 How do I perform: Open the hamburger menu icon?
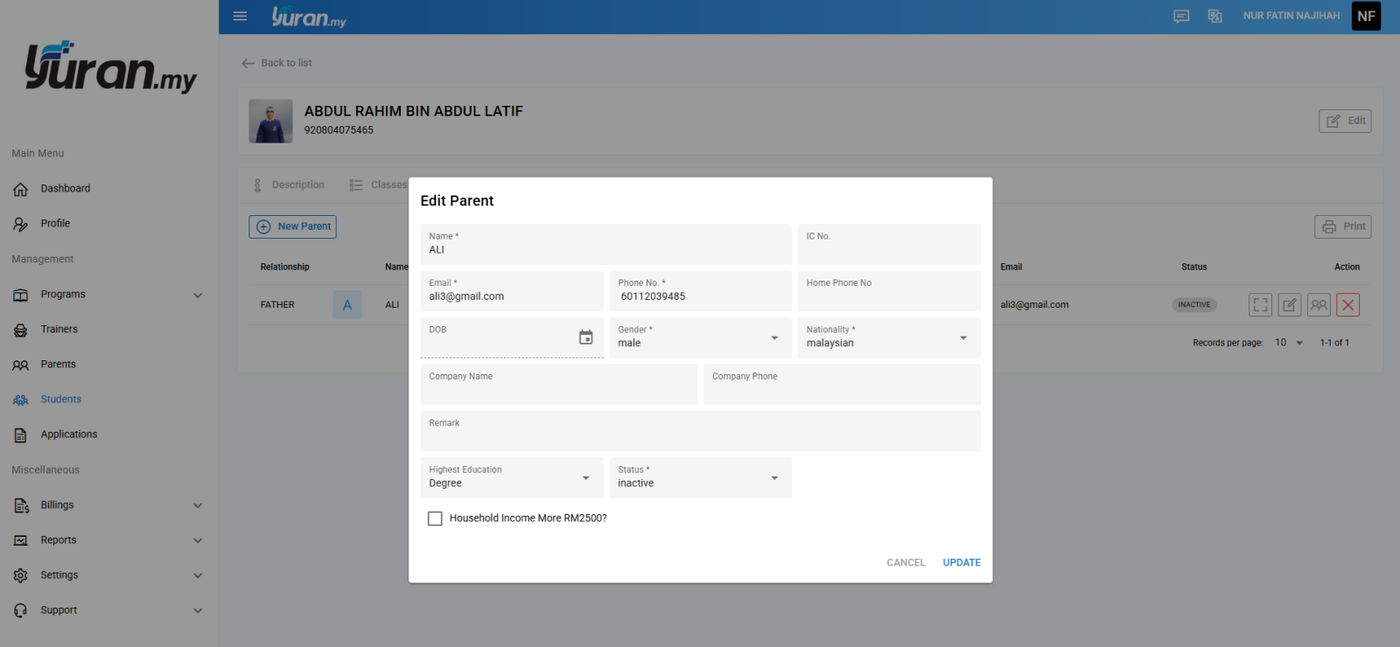(240, 16)
